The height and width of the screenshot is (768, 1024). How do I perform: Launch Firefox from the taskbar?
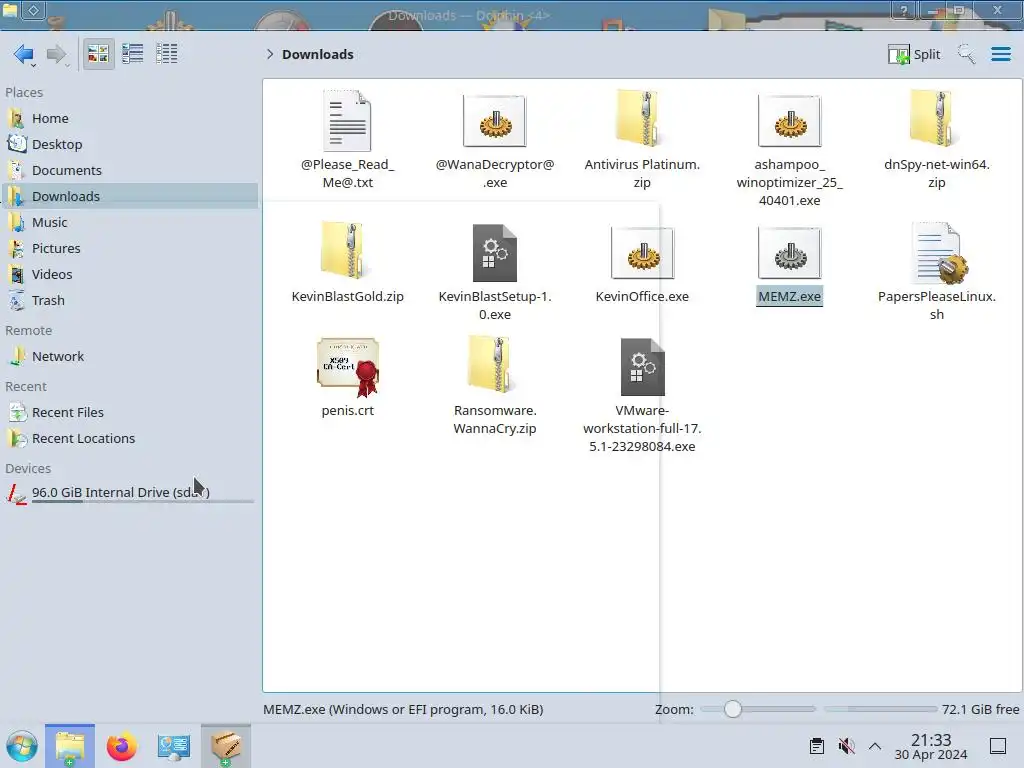coord(121,746)
